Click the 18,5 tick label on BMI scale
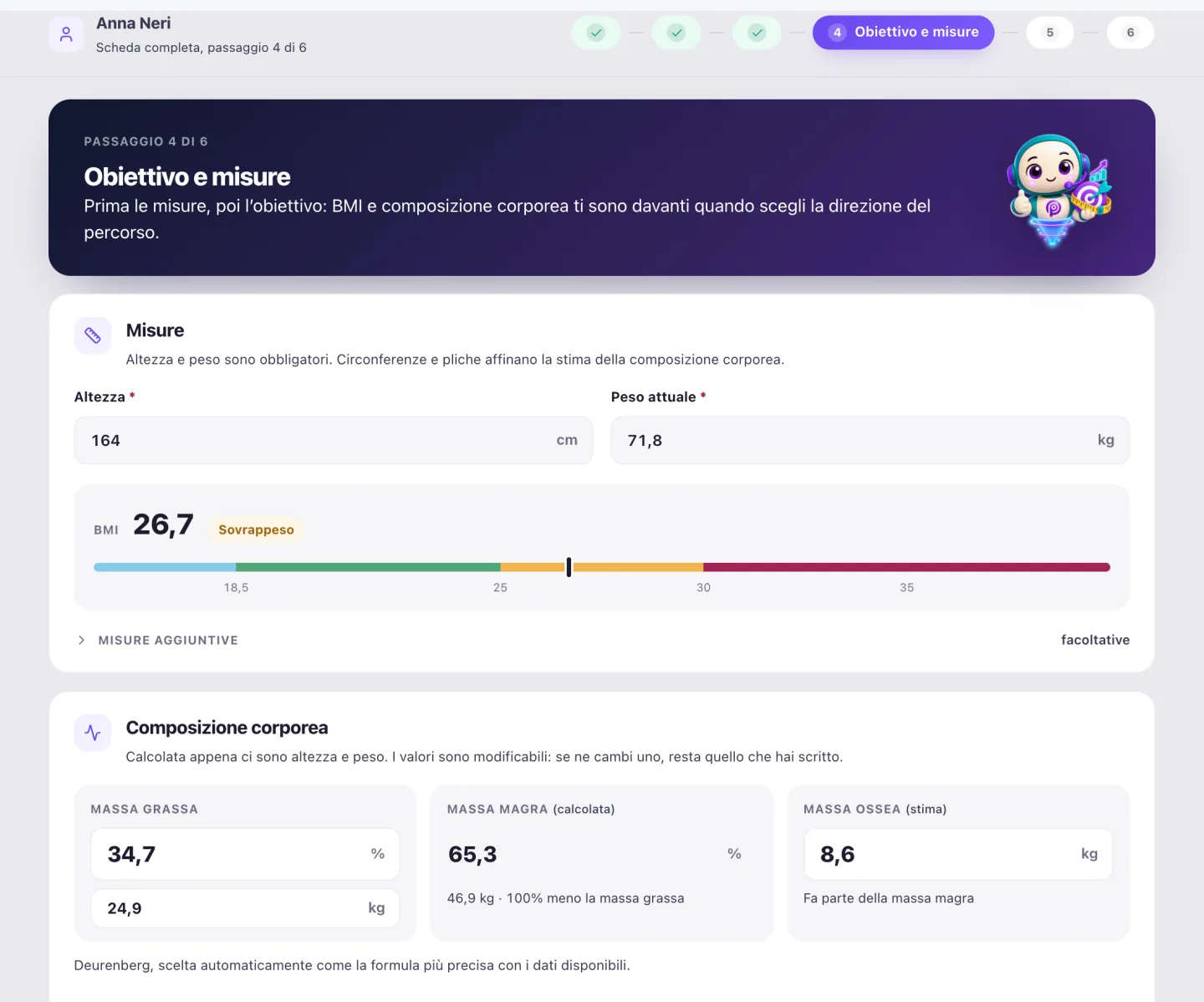 pyautogui.click(x=236, y=588)
